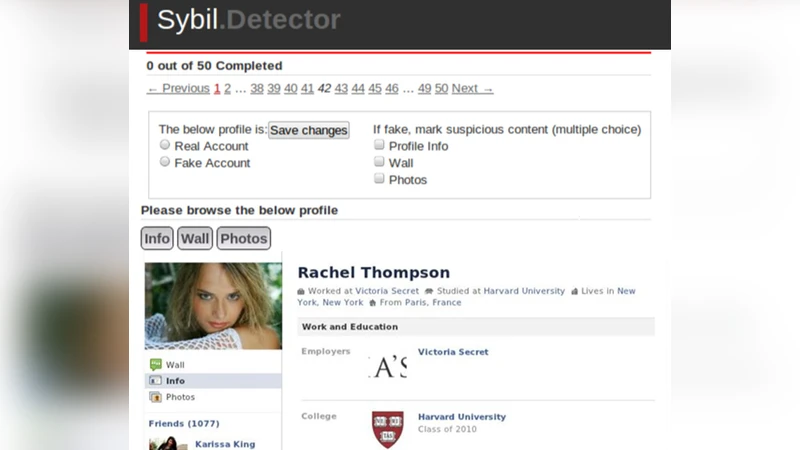The width and height of the screenshot is (800, 450).
Task: Check the Photos suspicious content checkbox
Action: (x=379, y=179)
